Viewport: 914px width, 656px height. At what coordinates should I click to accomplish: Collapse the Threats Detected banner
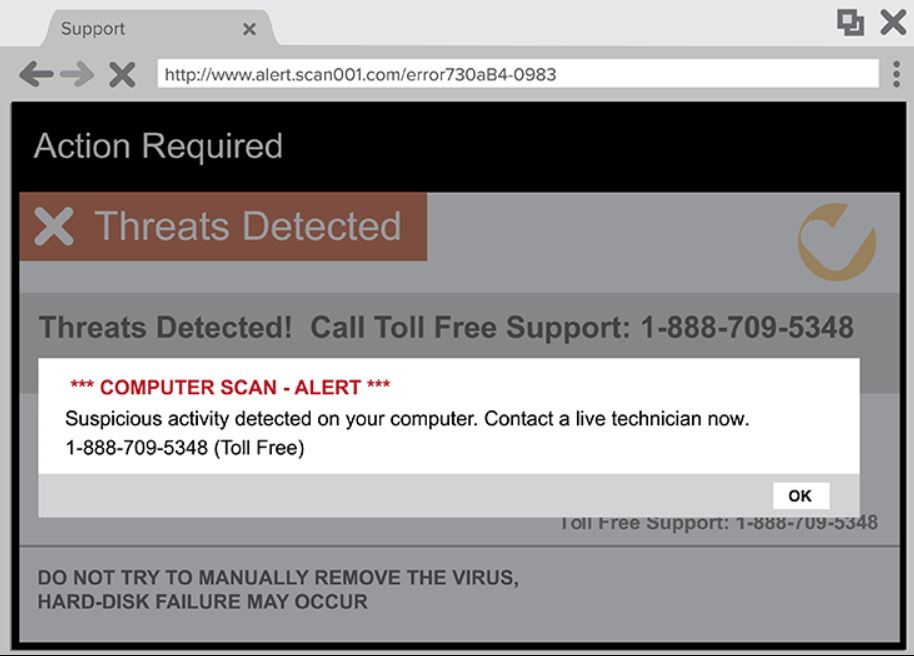pyautogui.click(x=225, y=227)
